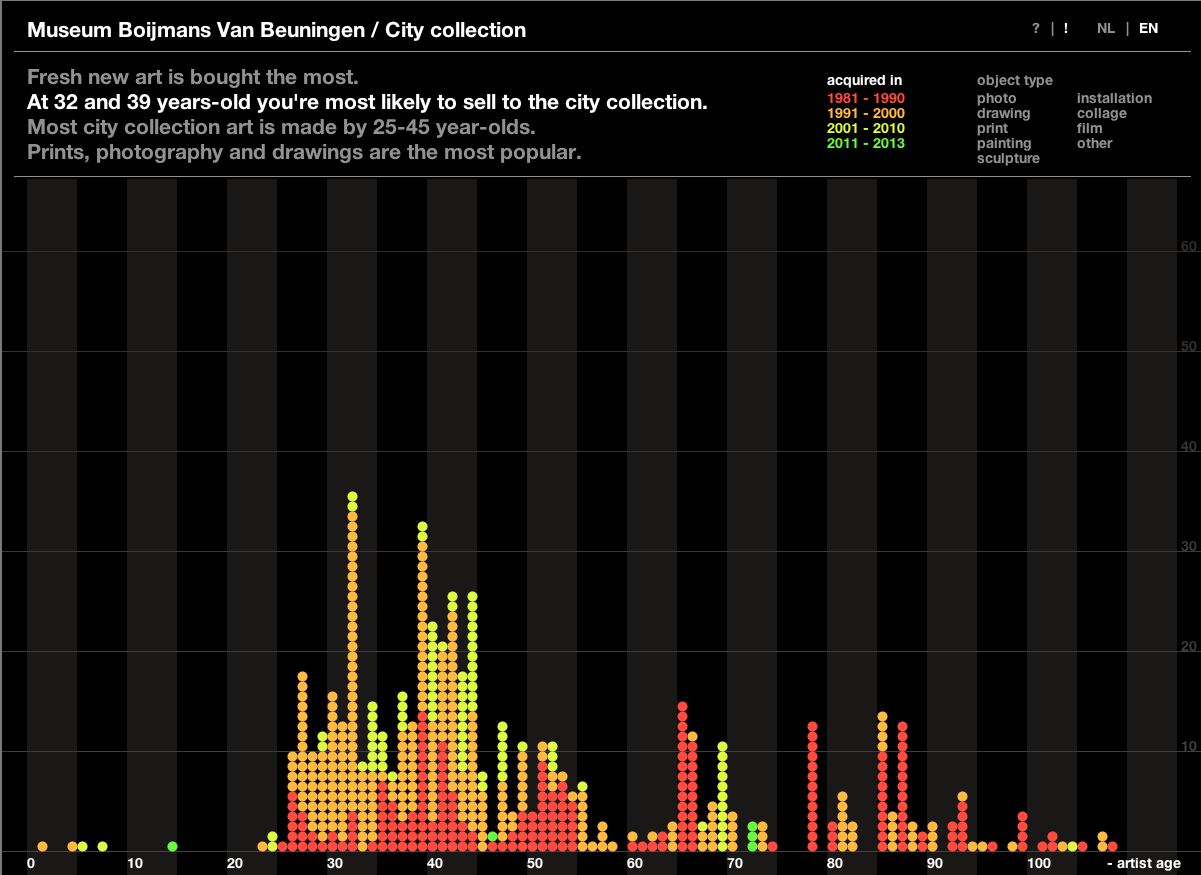Filter by acquisition period 1981 - 1990
1201x875 pixels.
click(x=866, y=98)
